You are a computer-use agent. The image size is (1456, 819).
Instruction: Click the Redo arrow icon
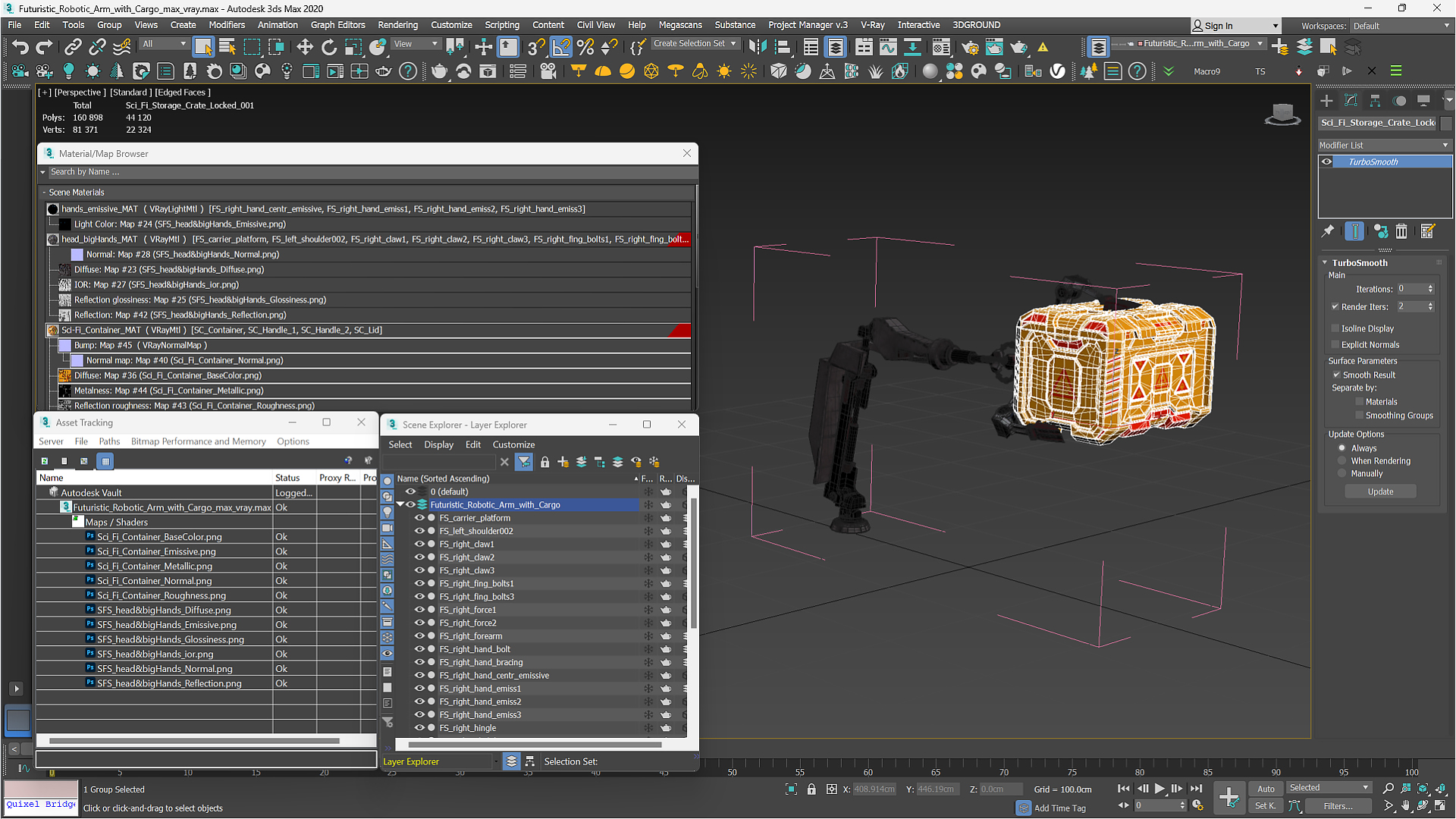coord(44,47)
